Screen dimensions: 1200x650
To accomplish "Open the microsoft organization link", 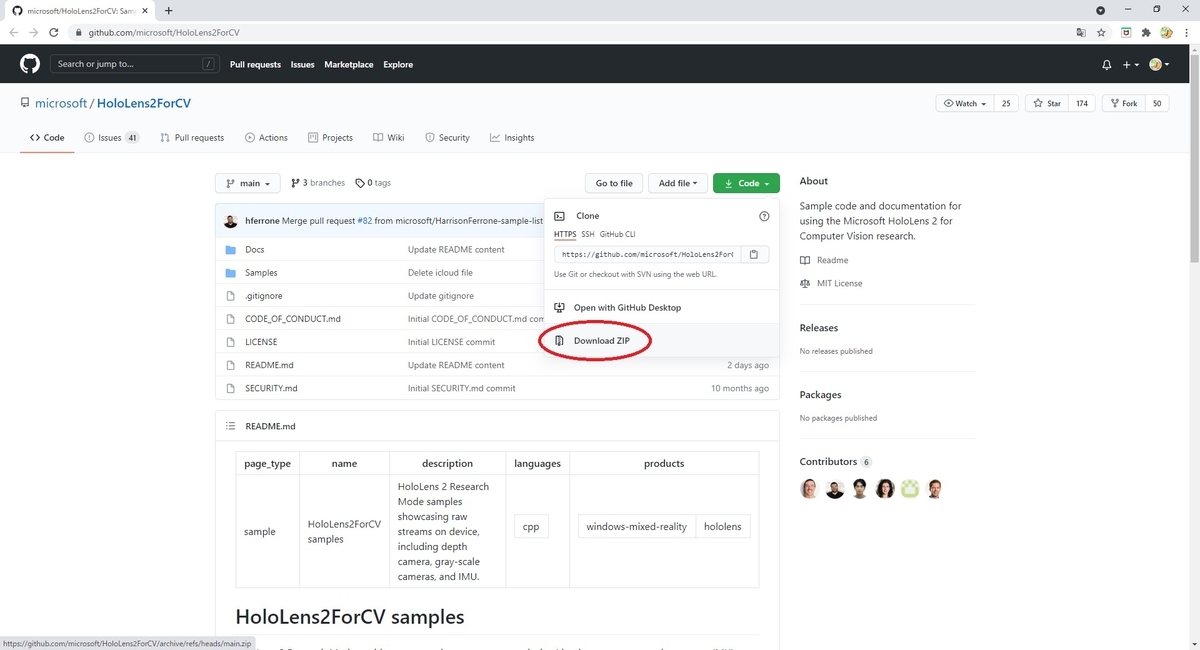I will coord(61,103).
